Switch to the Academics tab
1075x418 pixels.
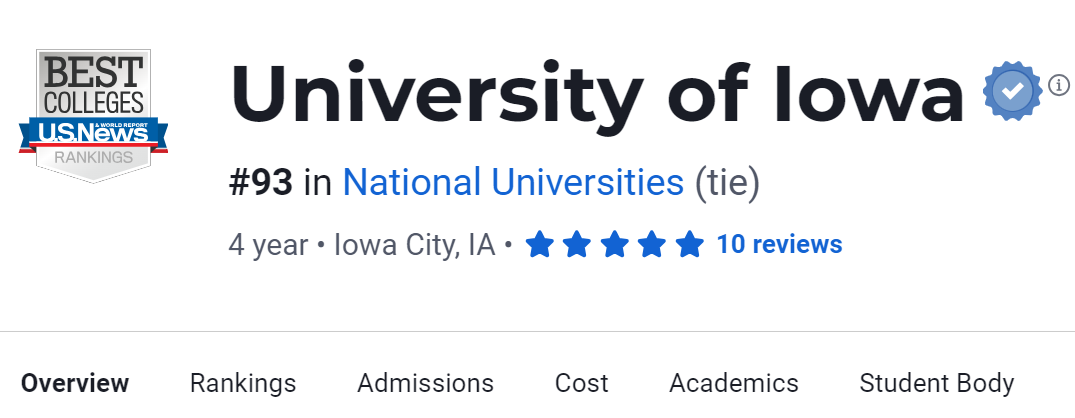tap(733, 383)
